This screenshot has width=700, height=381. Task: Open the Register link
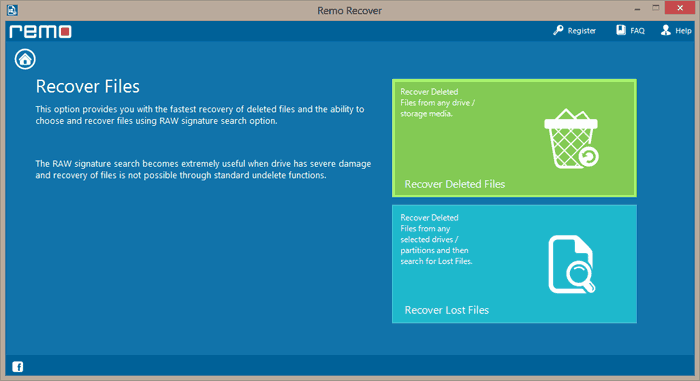point(581,31)
